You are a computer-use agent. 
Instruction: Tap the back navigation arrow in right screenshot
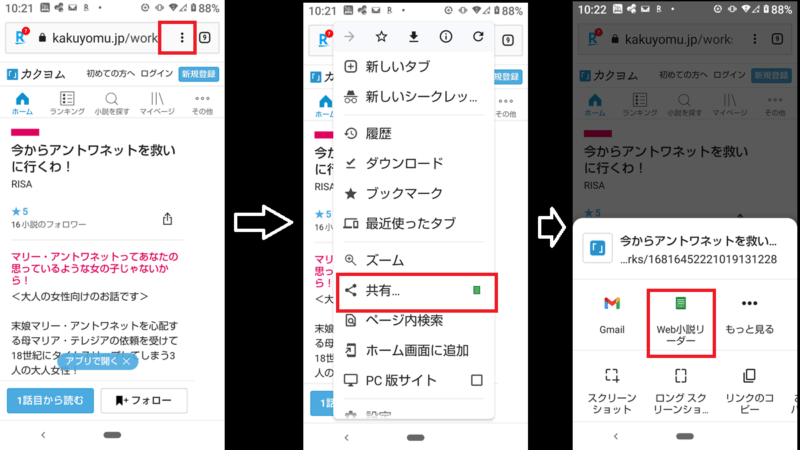point(616,436)
